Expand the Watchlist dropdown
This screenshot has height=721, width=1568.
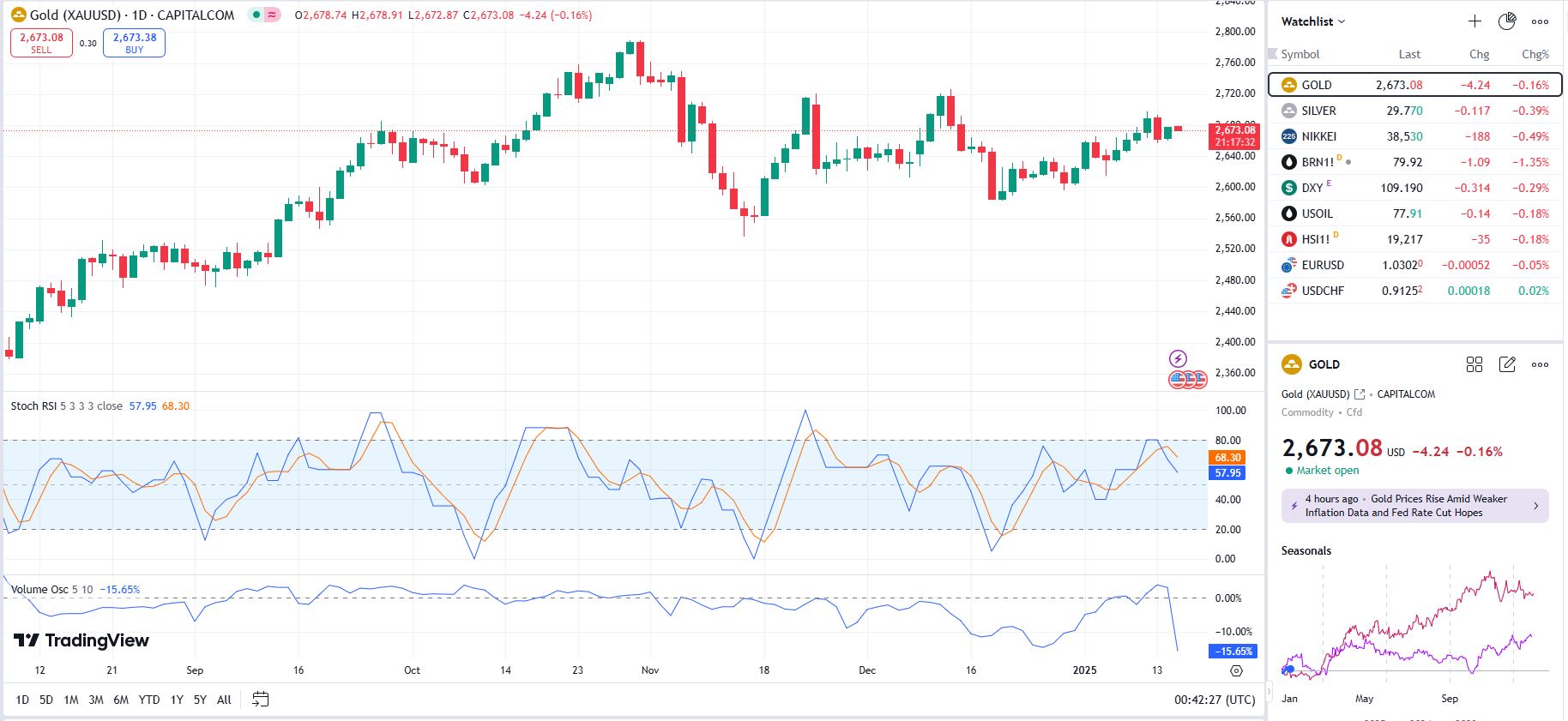point(1313,21)
